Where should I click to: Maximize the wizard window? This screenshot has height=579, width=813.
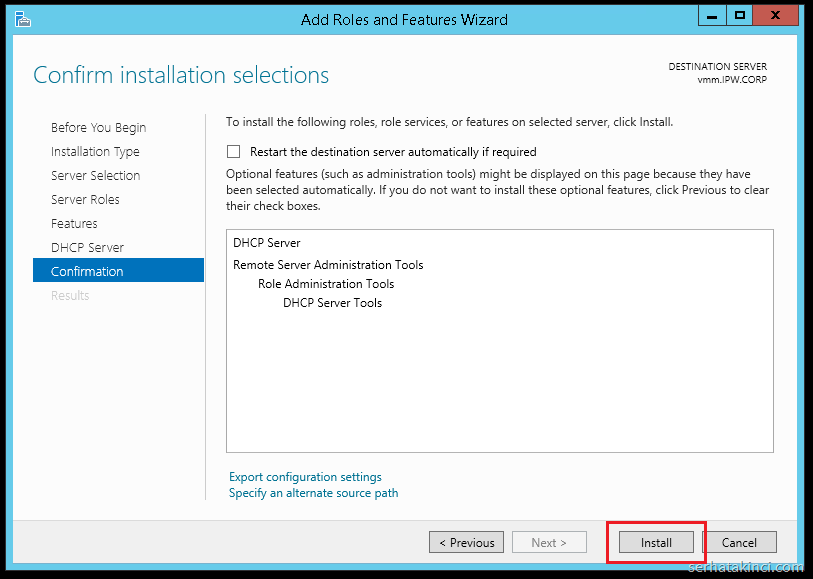coord(740,16)
